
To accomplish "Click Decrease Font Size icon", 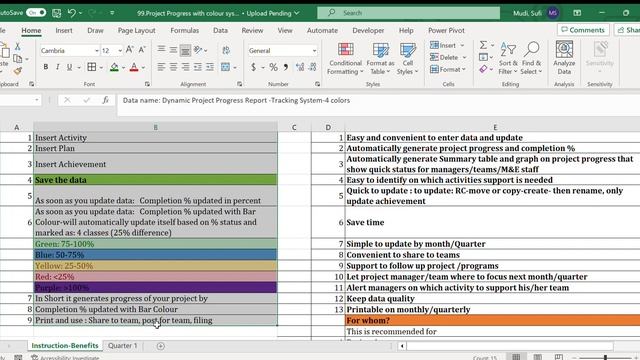I will point(142,50).
